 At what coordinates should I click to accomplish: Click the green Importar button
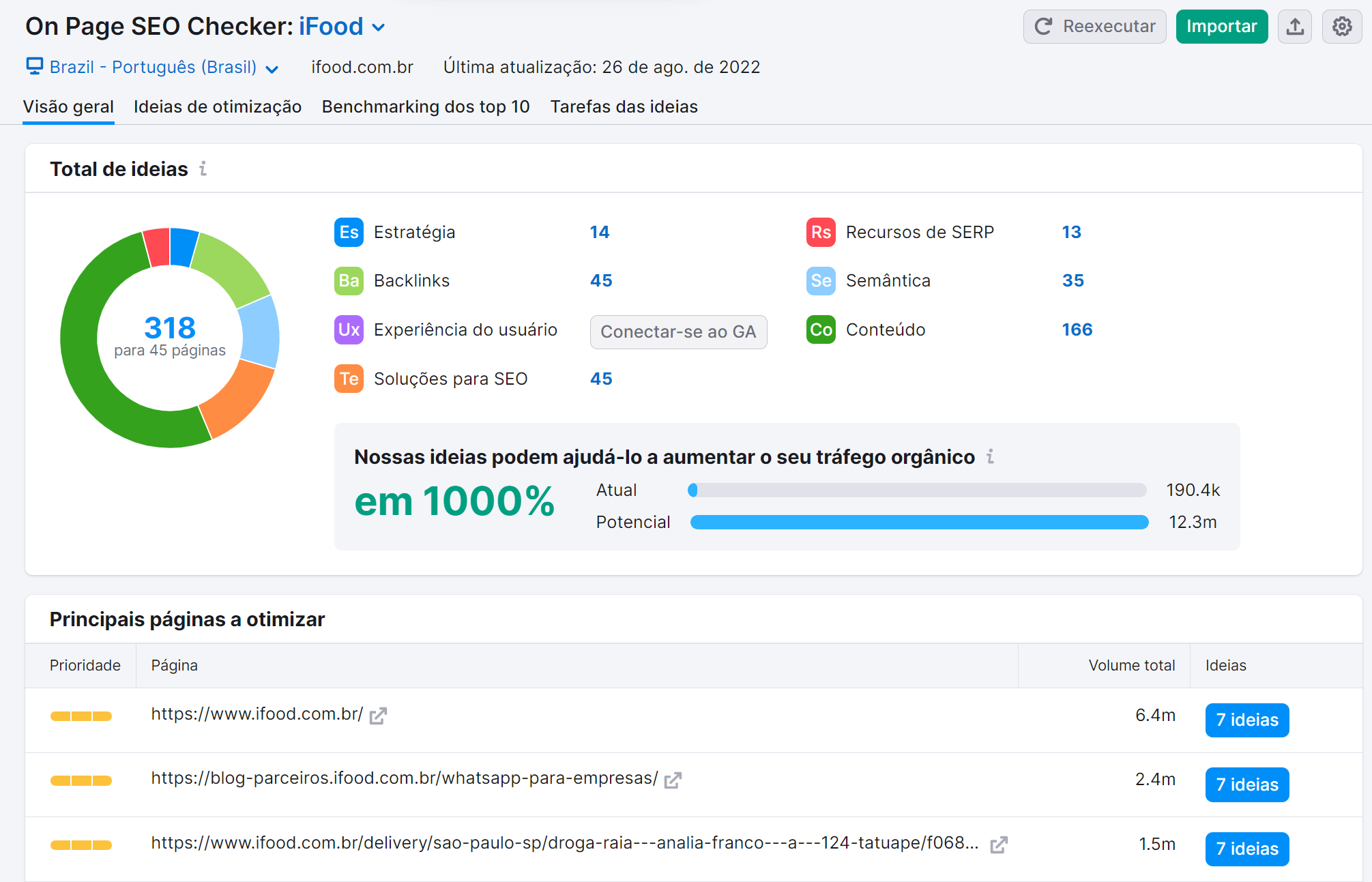[1221, 27]
